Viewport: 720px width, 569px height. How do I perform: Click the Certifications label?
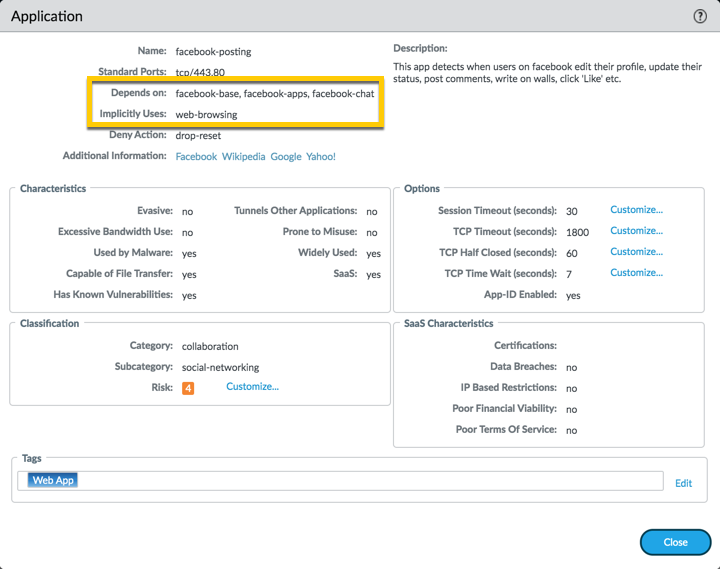coord(525,345)
